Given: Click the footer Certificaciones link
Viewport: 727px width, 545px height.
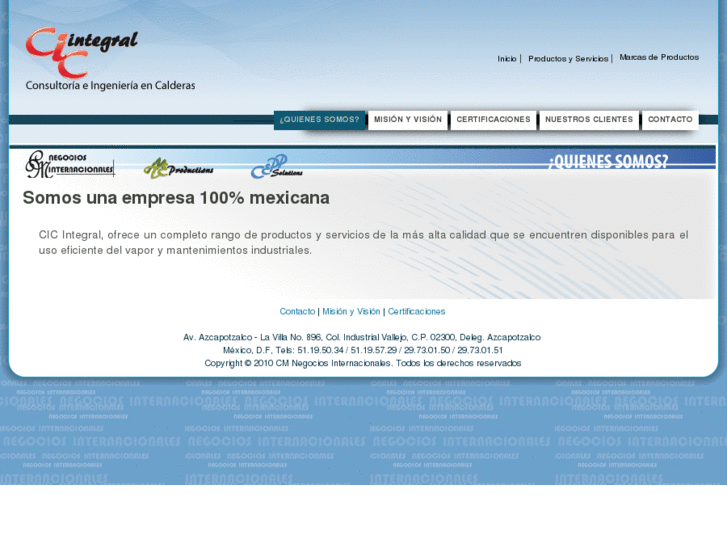Looking at the screenshot, I should coord(416,312).
